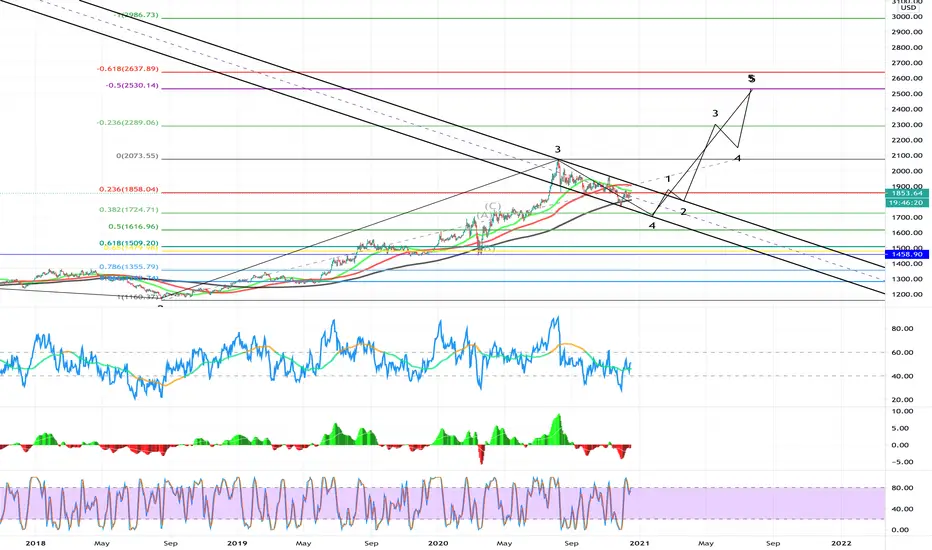Click 2022 on the time axis

[x=841, y=543]
